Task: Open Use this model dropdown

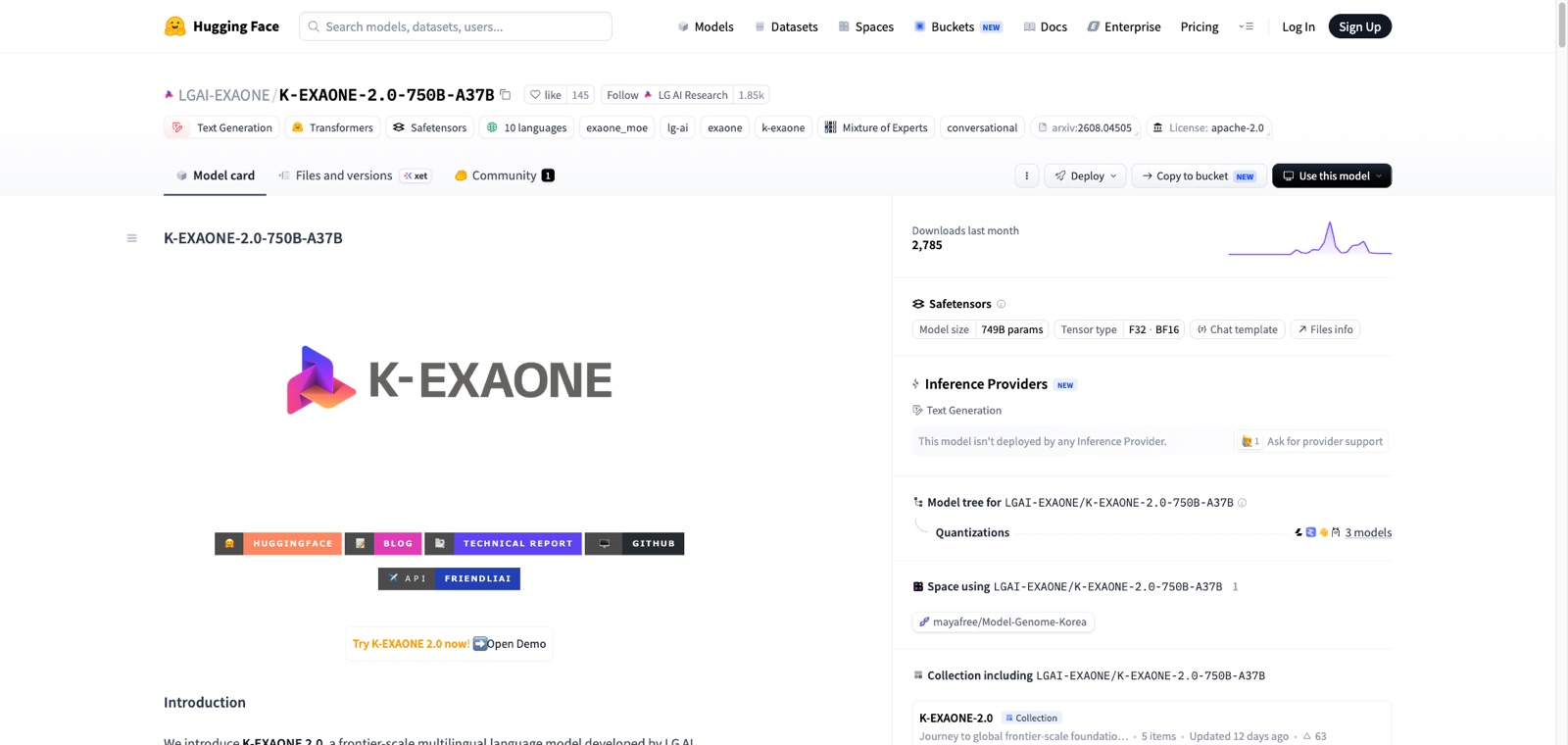Action: [1332, 175]
